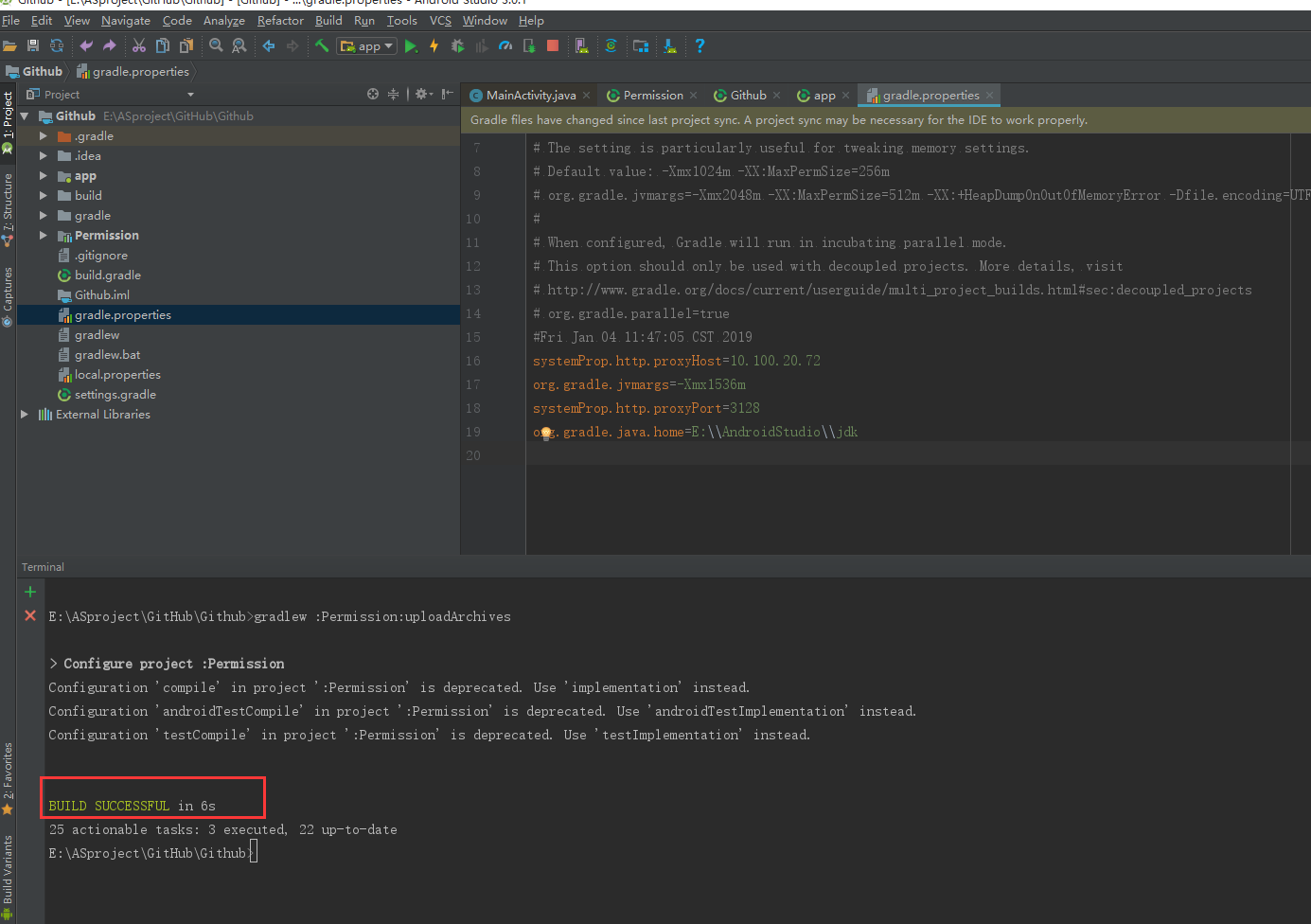Image resolution: width=1311 pixels, height=924 pixels.
Task: Click the red Stop icon
Action: [x=553, y=45]
